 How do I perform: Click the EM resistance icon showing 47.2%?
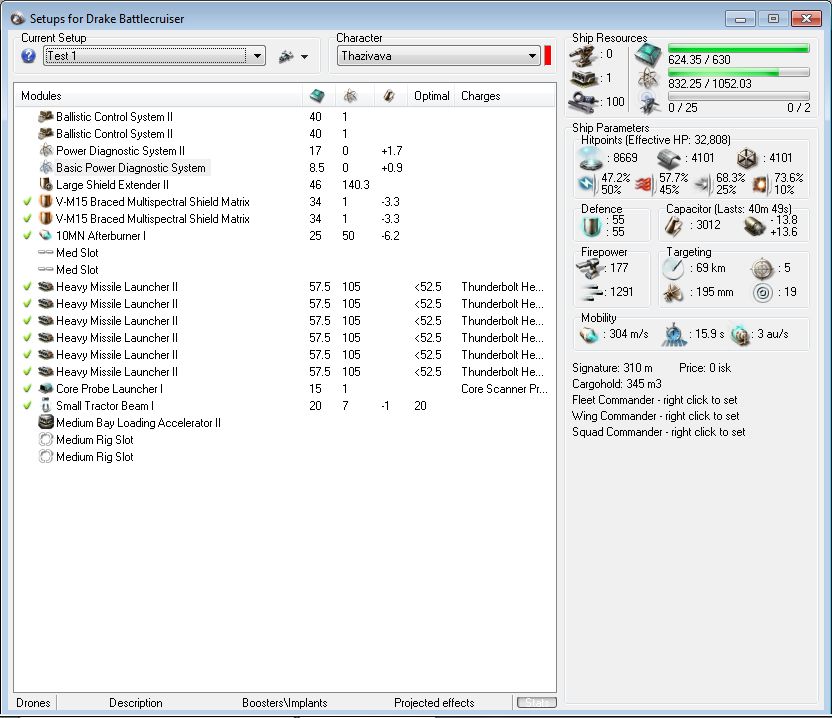pos(587,184)
